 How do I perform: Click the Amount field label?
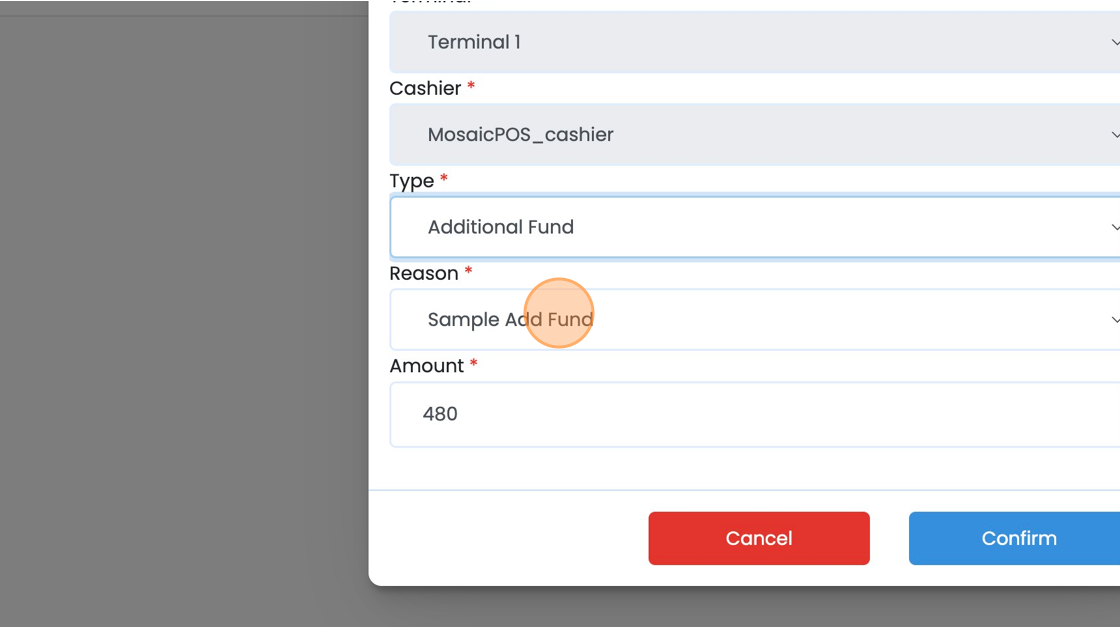point(426,366)
